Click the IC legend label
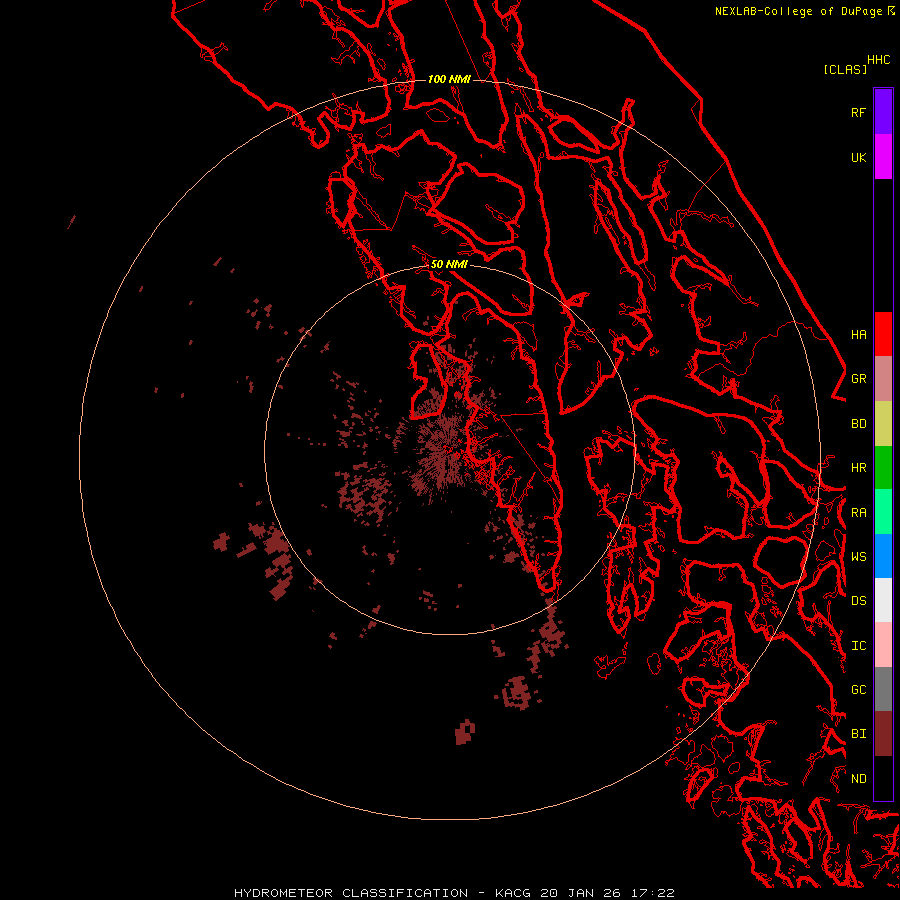Viewport: 900px width, 900px height. point(858,645)
